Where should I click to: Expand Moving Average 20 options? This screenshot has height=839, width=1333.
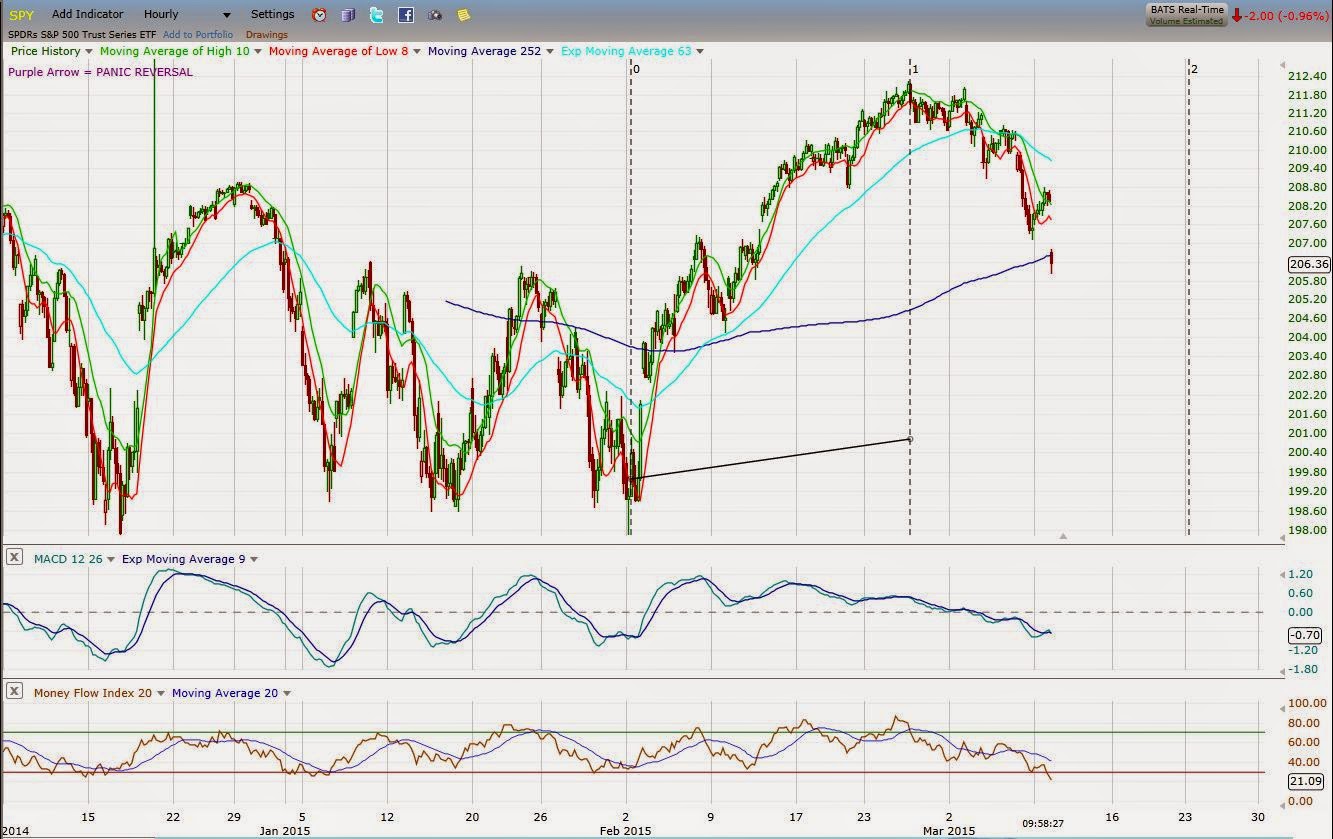[287, 693]
